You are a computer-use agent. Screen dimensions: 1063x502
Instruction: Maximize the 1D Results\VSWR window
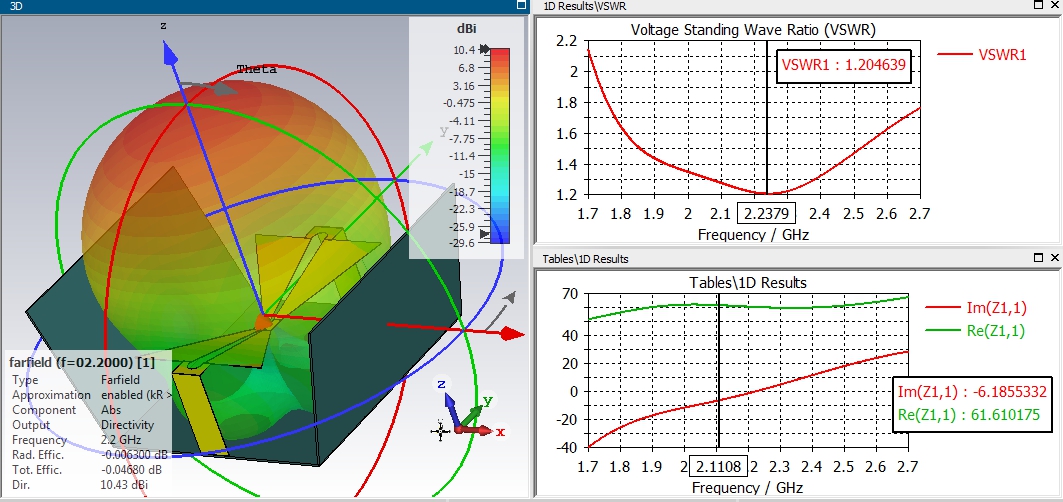pyautogui.click(x=1039, y=5)
